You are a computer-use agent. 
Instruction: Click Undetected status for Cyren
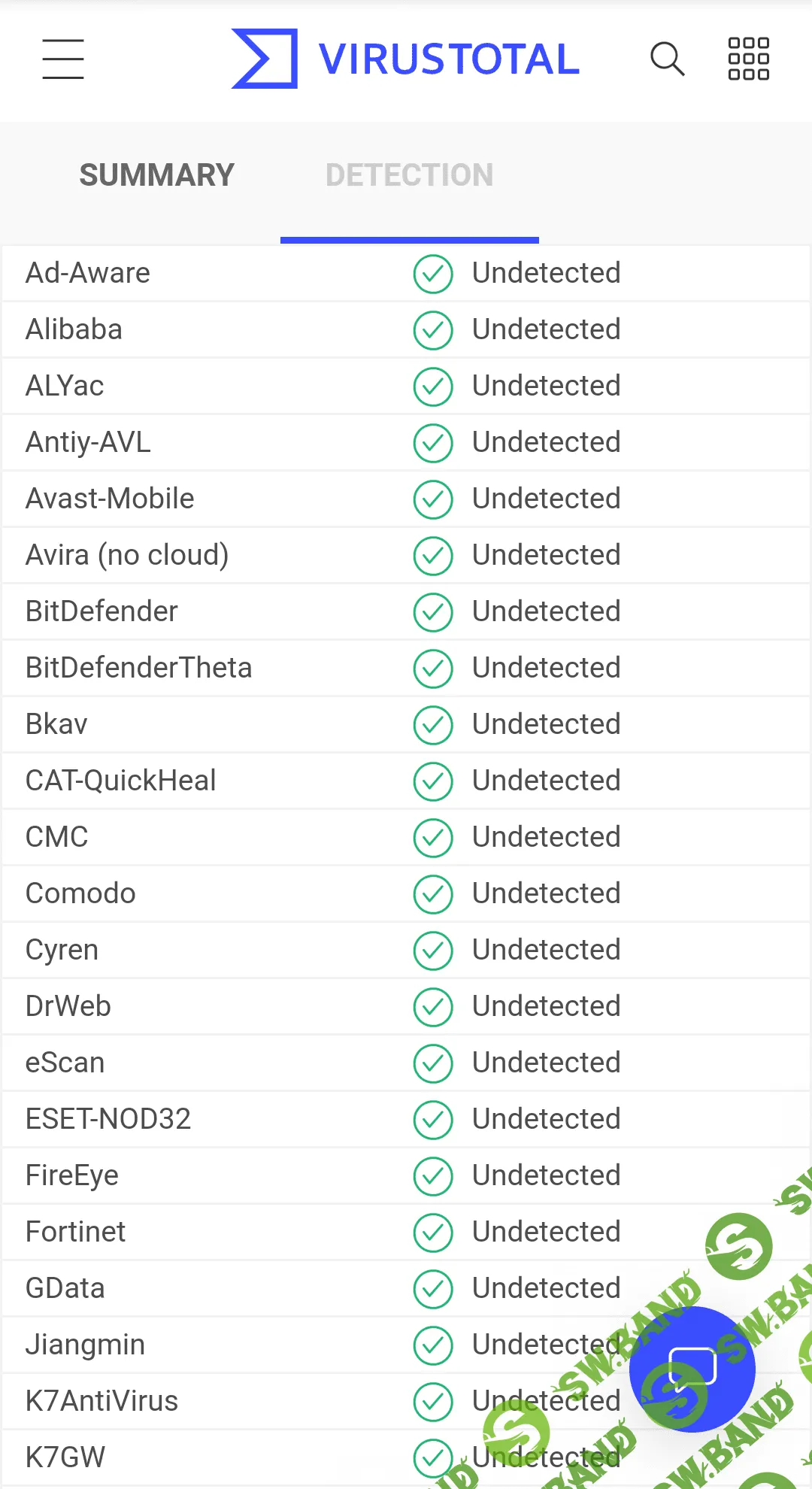coord(546,950)
